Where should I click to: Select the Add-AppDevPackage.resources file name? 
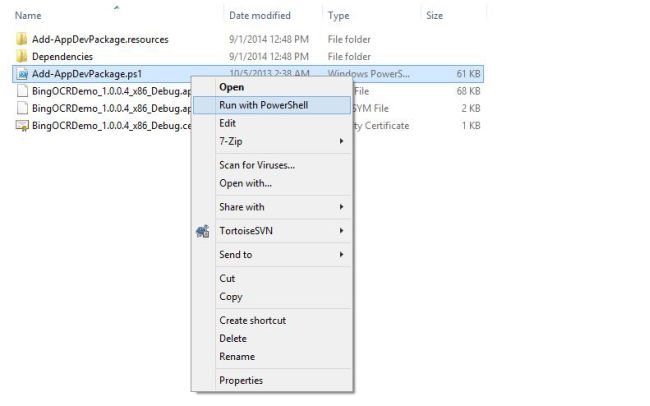(x=100, y=39)
